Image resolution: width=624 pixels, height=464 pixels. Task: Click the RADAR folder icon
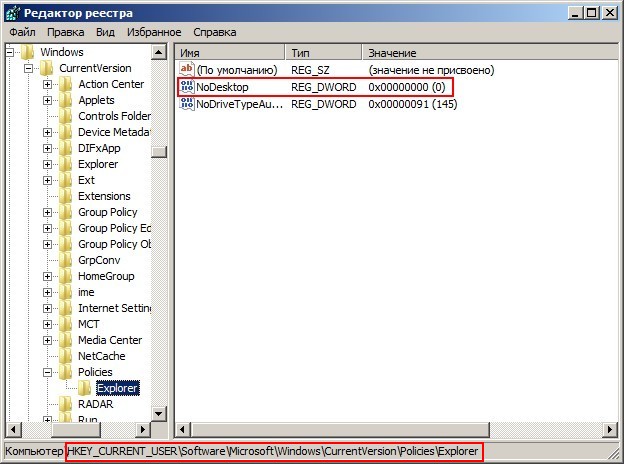click(x=67, y=404)
